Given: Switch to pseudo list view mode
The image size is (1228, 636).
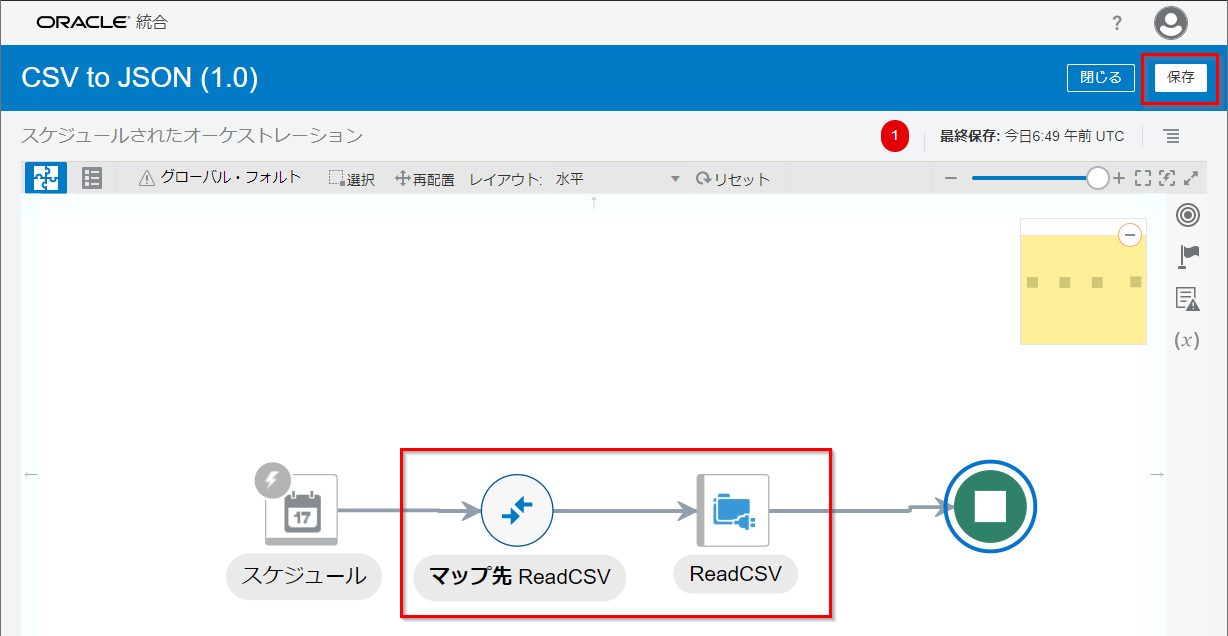Looking at the screenshot, I should [x=92, y=178].
